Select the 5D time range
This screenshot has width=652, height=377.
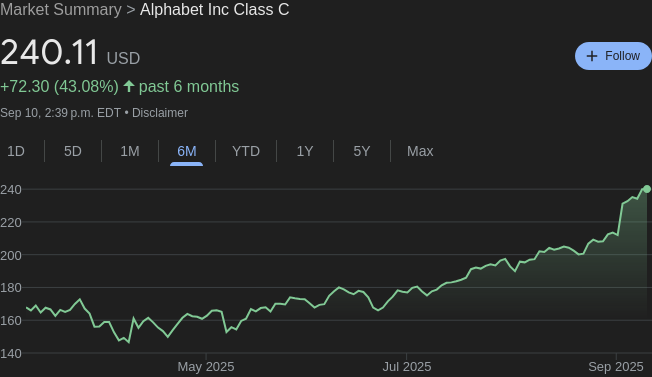click(x=73, y=151)
